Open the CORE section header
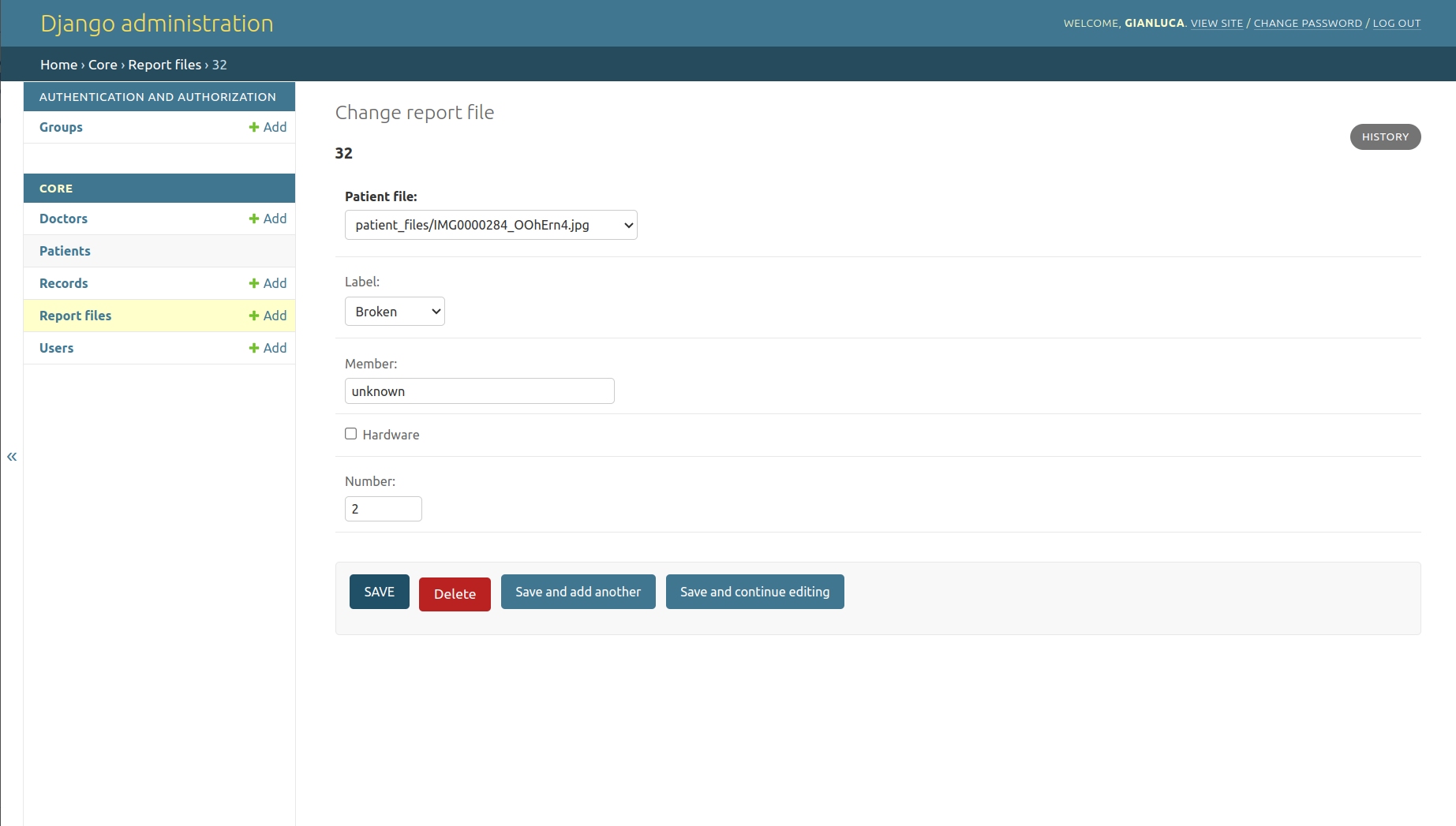 pos(56,189)
